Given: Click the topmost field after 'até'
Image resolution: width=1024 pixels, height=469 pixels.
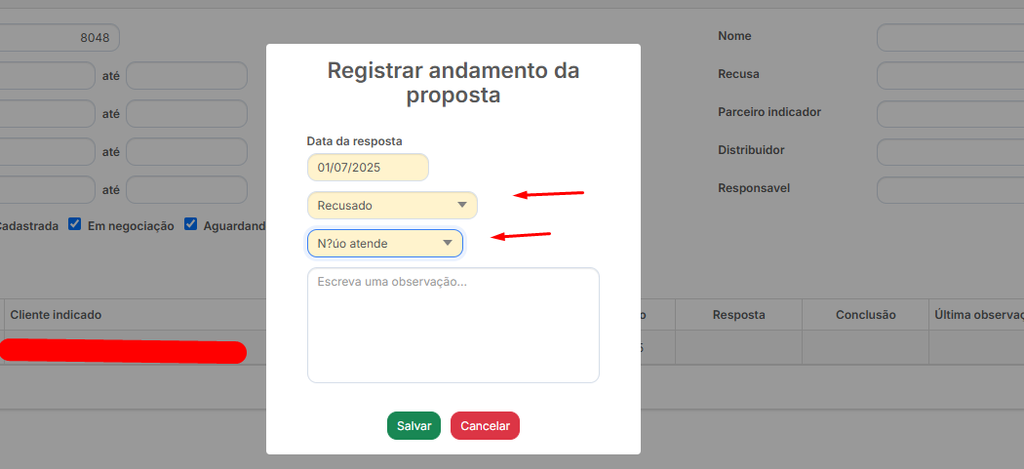Looking at the screenshot, I should coord(186,76).
